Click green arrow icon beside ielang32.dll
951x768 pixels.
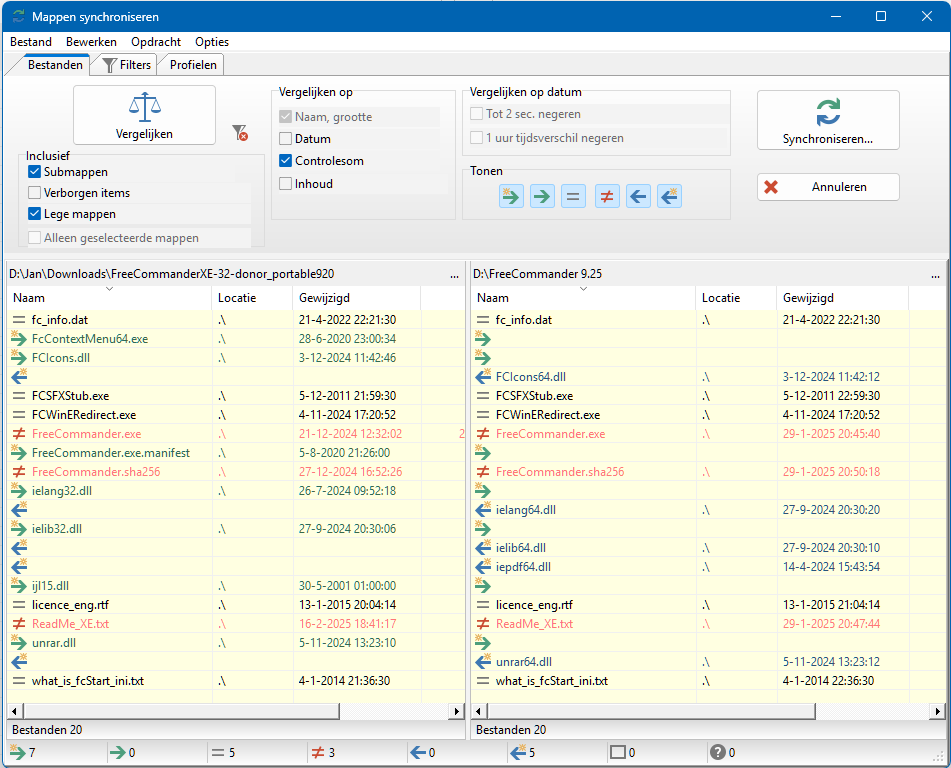(19, 491)
